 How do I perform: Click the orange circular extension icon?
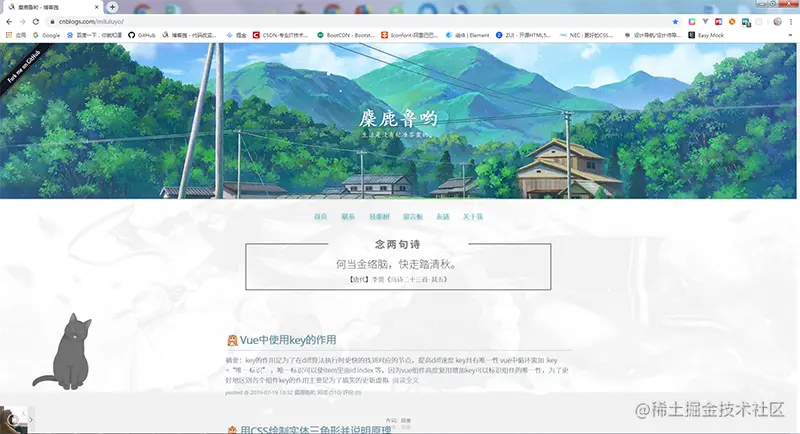pyautogui.click(x=732, y=21)
